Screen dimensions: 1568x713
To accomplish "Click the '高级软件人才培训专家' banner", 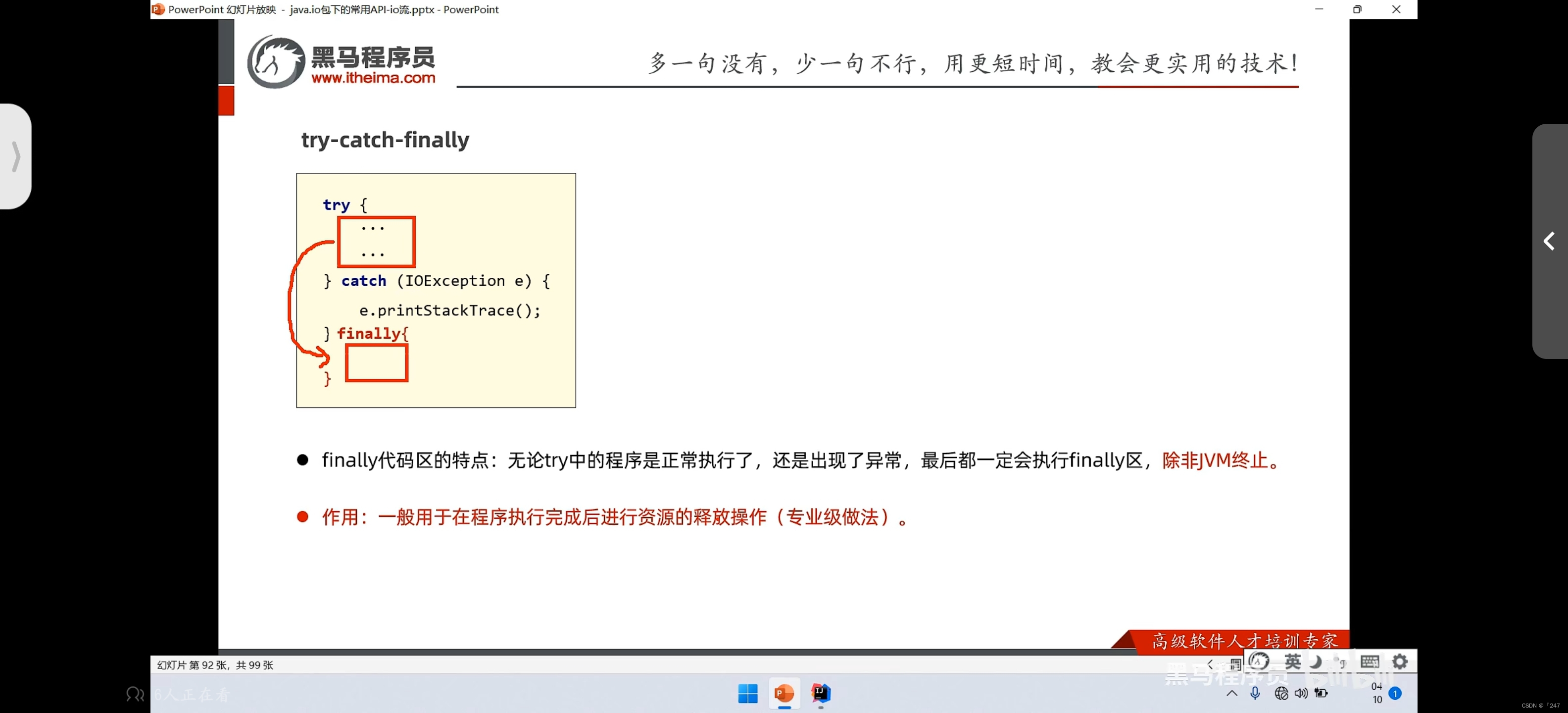I will point(1244,641).
